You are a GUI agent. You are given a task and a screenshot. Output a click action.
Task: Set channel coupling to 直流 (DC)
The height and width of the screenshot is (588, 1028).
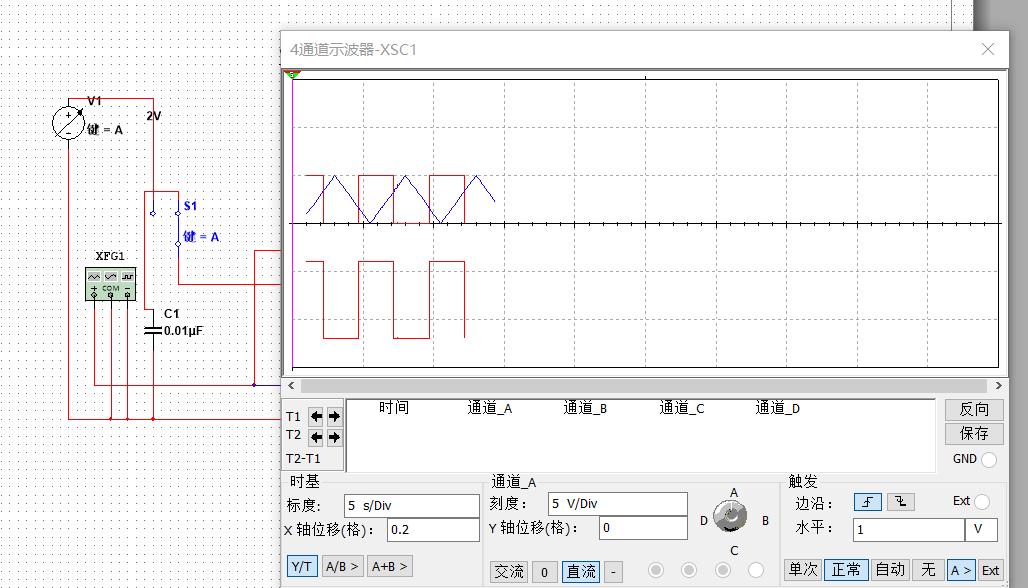pos(581,572)
